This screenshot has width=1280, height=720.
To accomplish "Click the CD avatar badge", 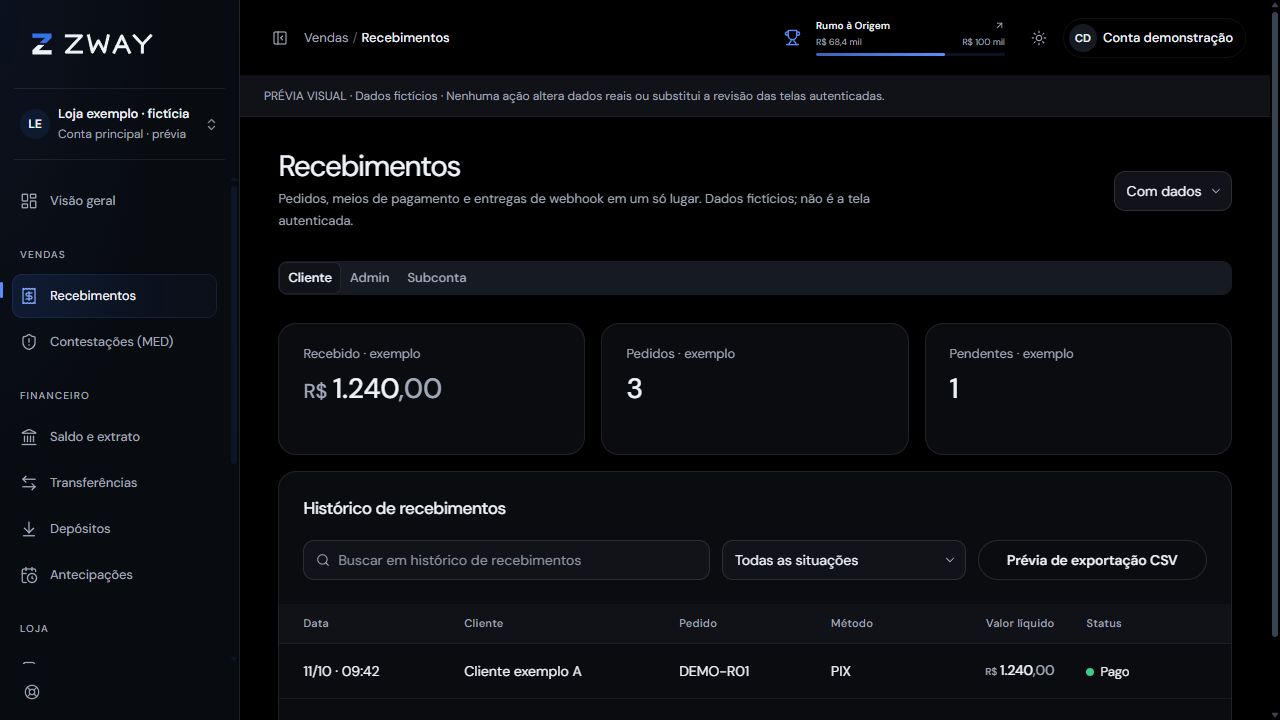I will (1083, 38).
